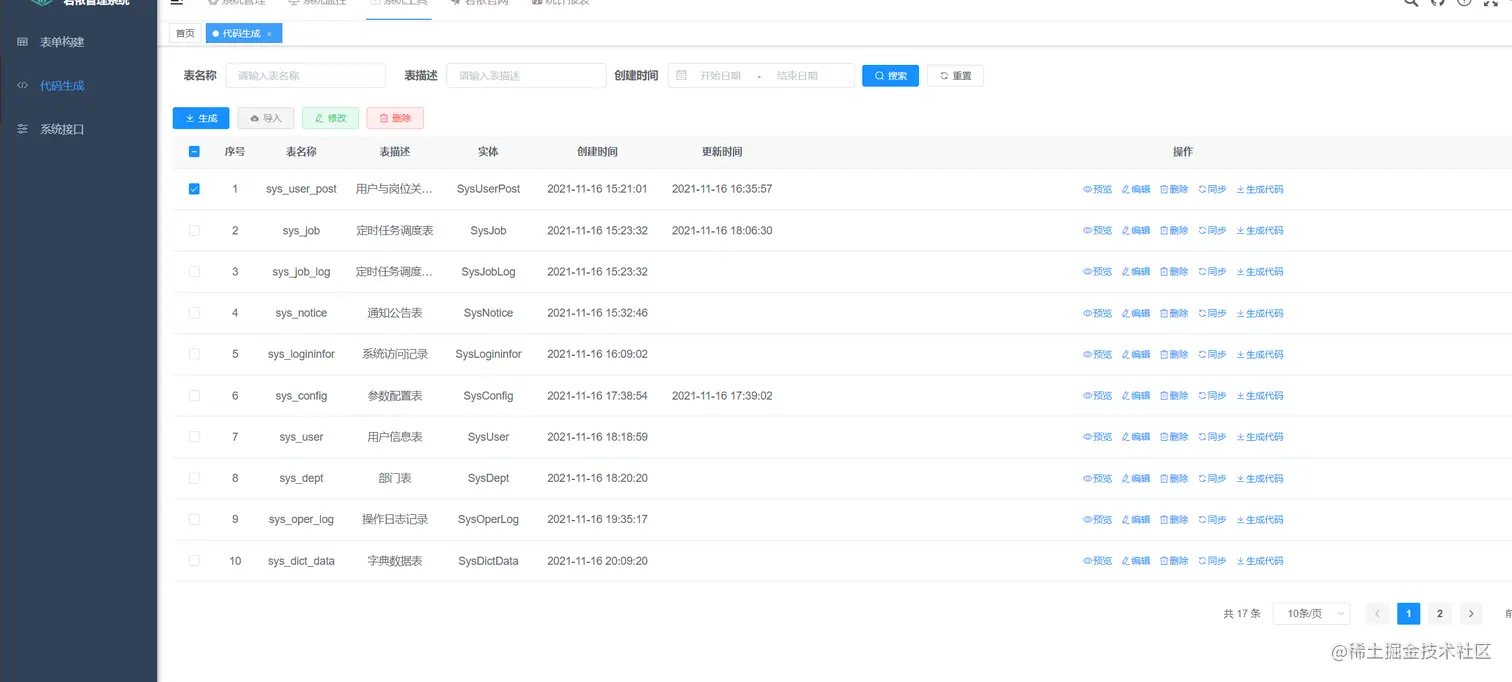The height and width of the screenshot is (682, 1512).
Task: Go to previous page arrow
Action: 1377,613
